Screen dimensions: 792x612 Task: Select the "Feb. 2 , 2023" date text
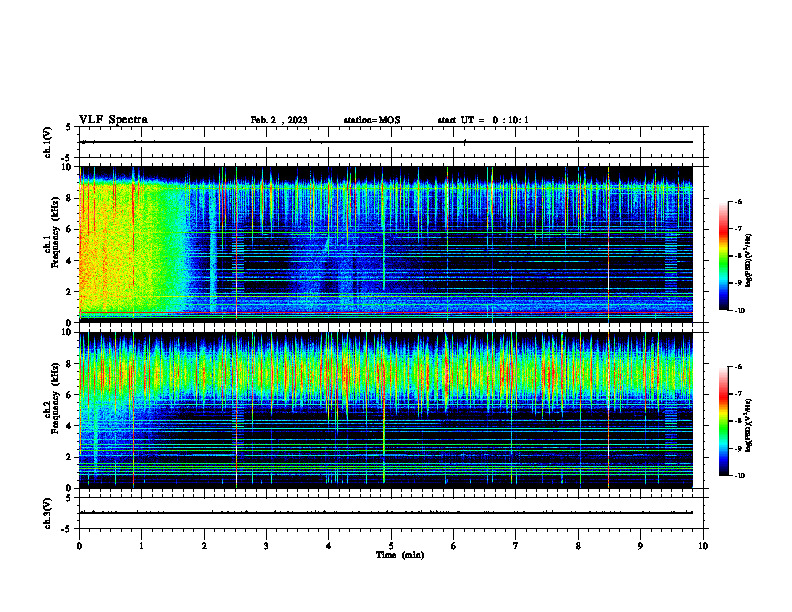(279, 120)
